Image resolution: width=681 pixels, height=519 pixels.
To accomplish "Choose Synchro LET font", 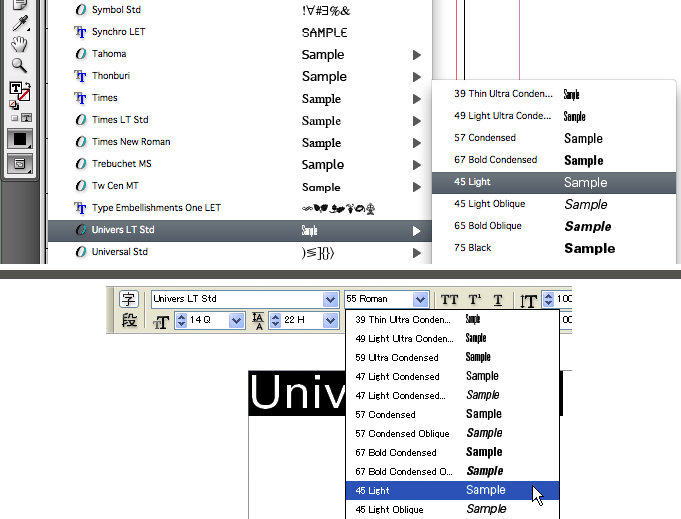I will (x=240, y=32).
